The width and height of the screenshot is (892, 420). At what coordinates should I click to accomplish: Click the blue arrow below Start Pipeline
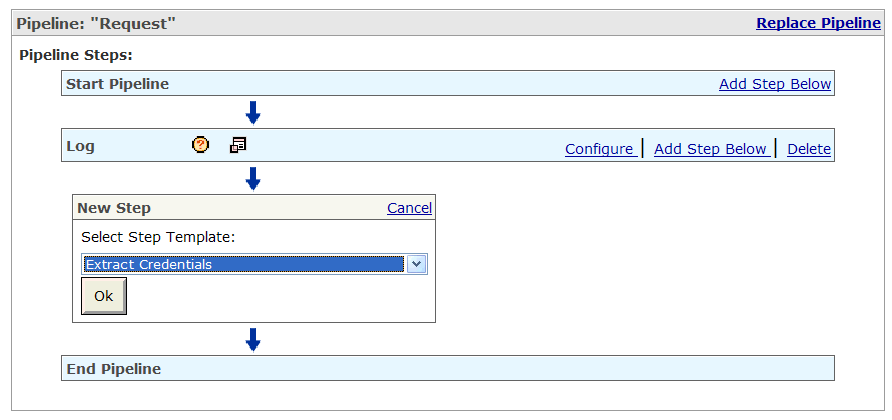(253, 113)
